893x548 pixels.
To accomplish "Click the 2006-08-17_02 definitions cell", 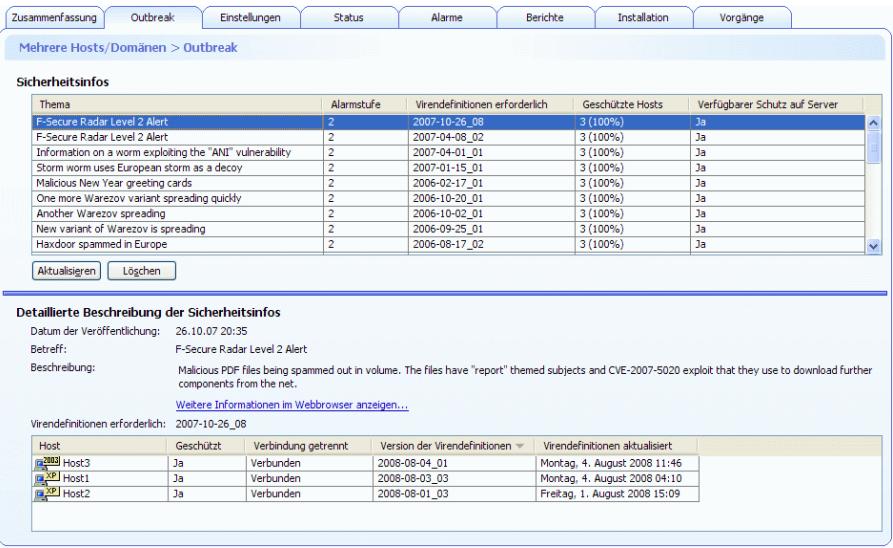I will [x=492, y=245].
